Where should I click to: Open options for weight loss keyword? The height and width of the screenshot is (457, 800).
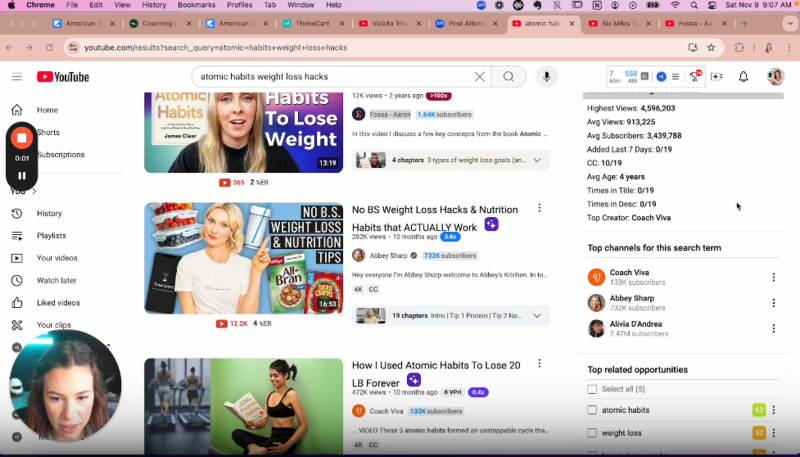(x=773, y=433)
